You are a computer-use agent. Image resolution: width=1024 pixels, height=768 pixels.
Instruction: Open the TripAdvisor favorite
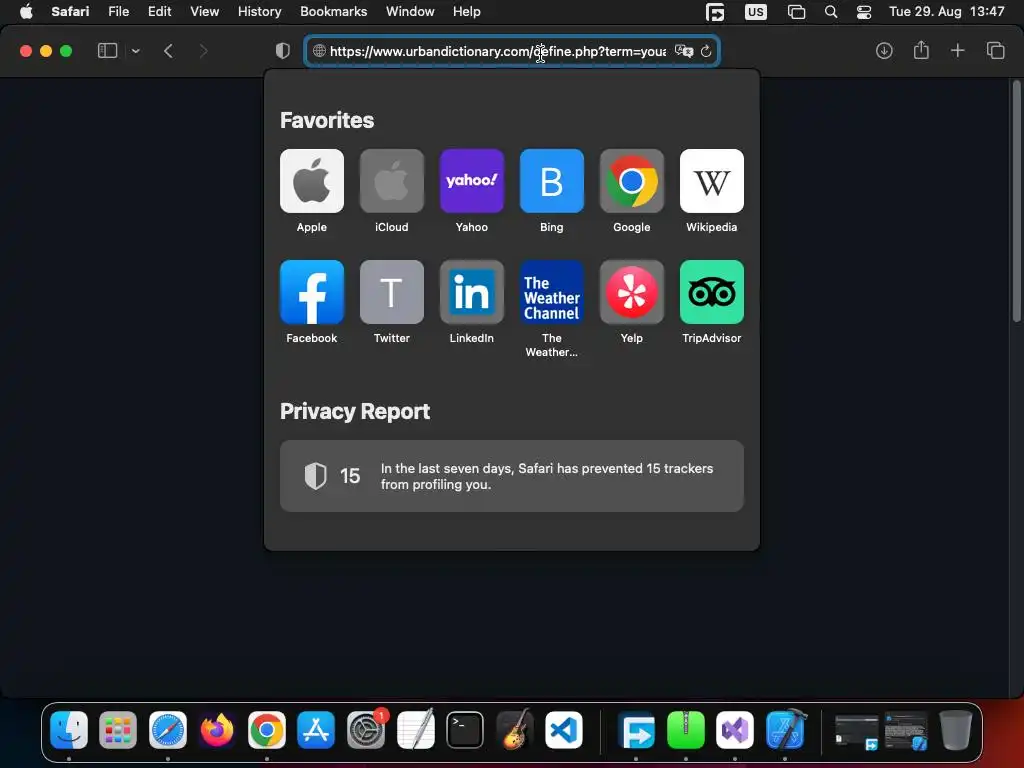(x=711, y=292)
